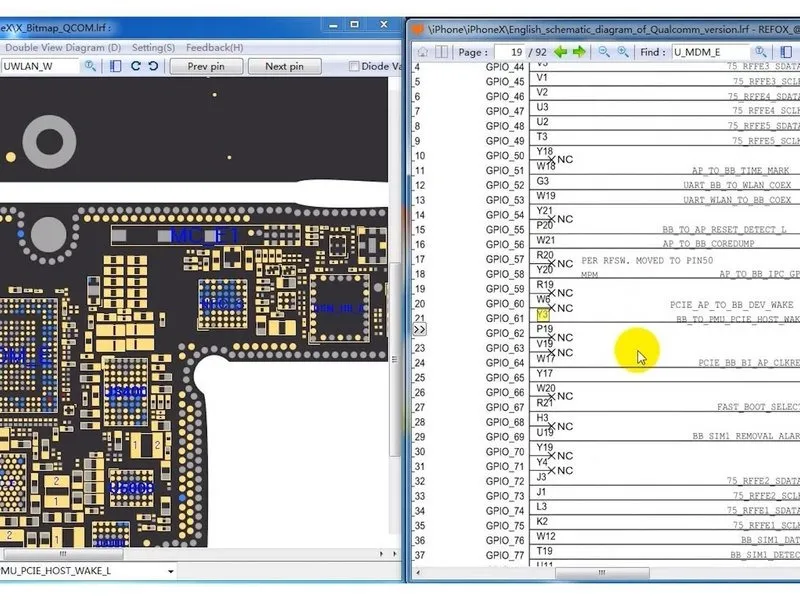800x600 pixels.
Task: Click the find search icon after U_MDM_E
Action: (761, 52)
